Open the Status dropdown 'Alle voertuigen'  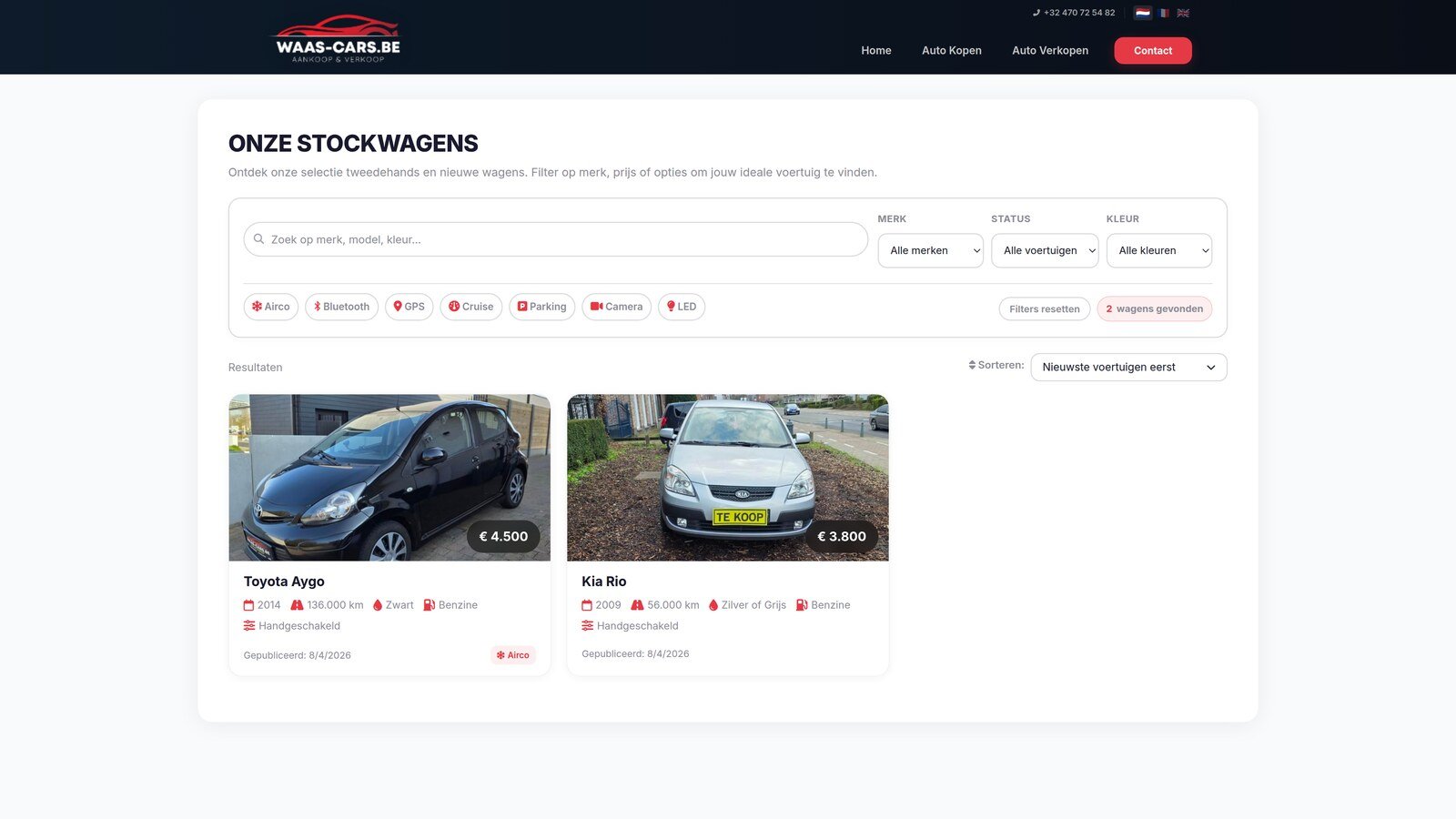coord(1045,251)
